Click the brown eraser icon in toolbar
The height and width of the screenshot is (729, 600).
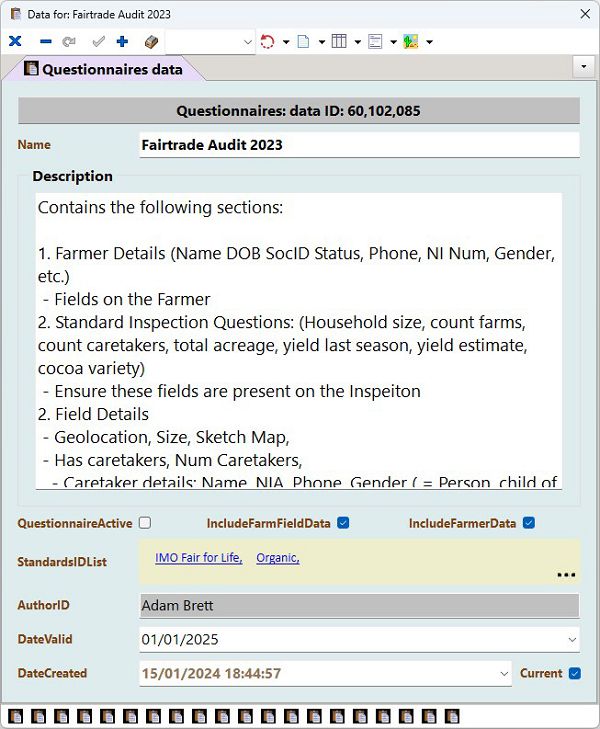pyautogui.click(x=152, y=42)
